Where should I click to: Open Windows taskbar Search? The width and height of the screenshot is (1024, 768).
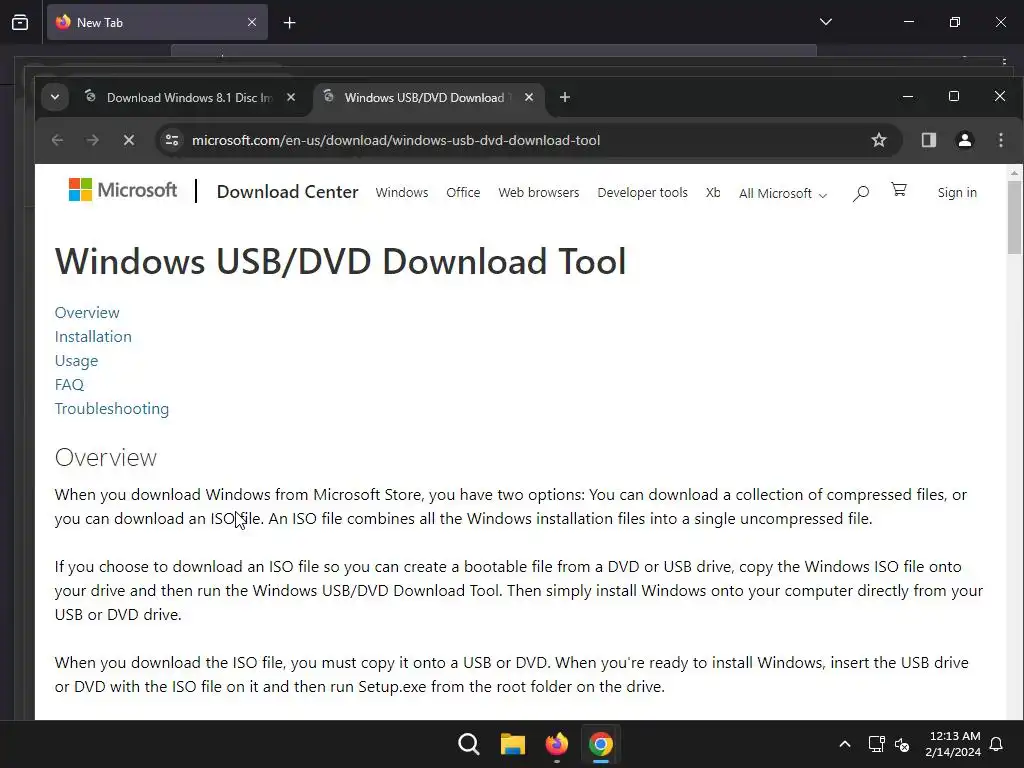point(468,744)
